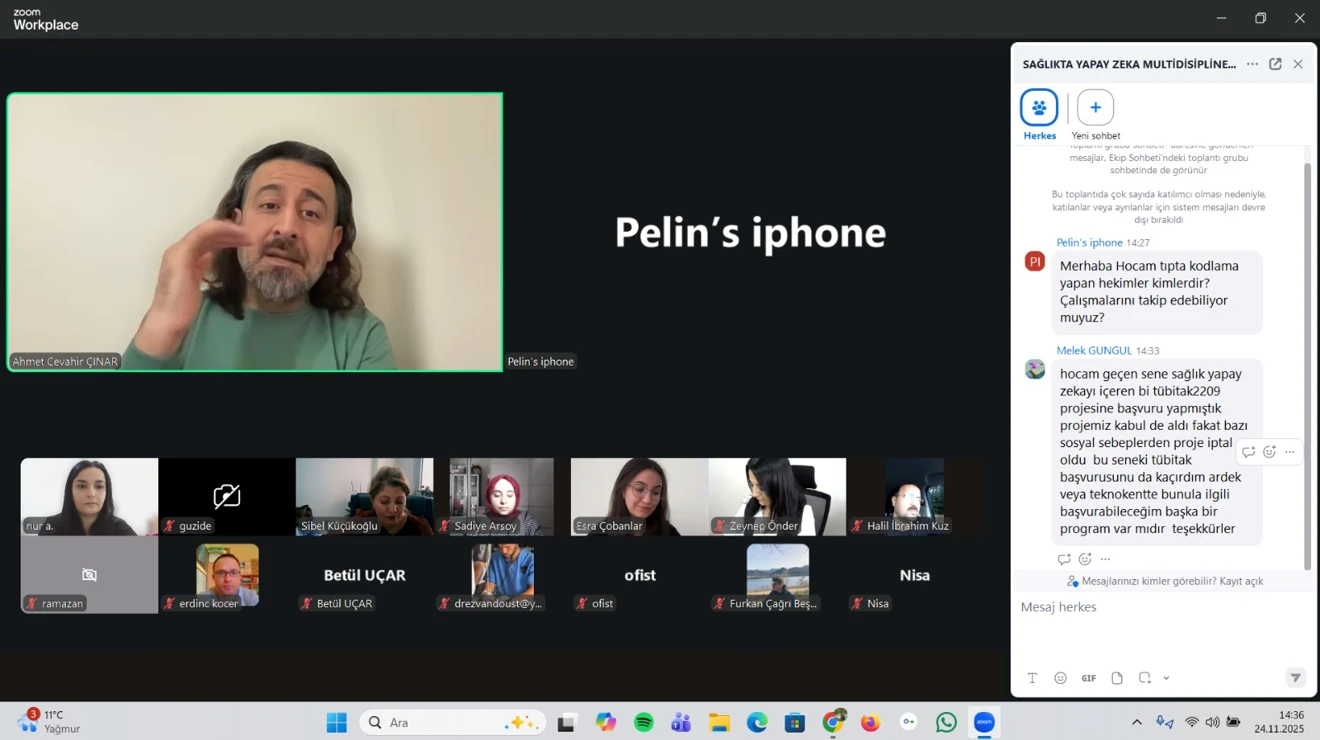Open WhatsApp from the Windows taskbar
Image resolution: width=1320 pixels, height=740 pixels.
point(946,722)
